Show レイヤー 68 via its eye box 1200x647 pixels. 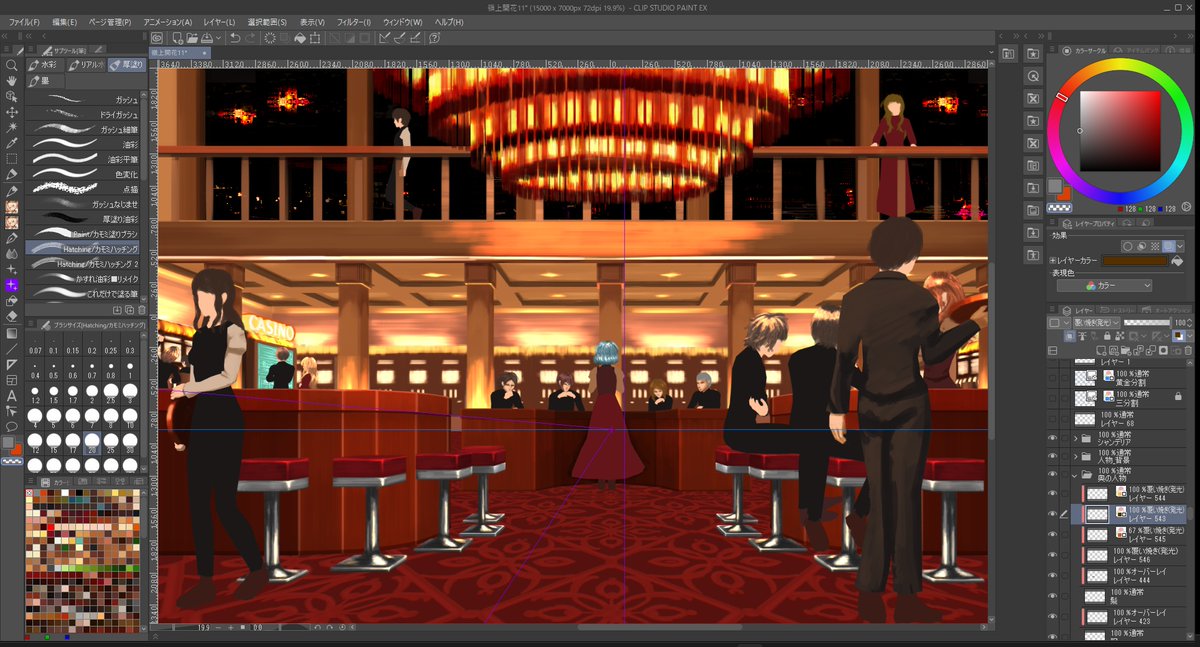tap(1053, 419)
